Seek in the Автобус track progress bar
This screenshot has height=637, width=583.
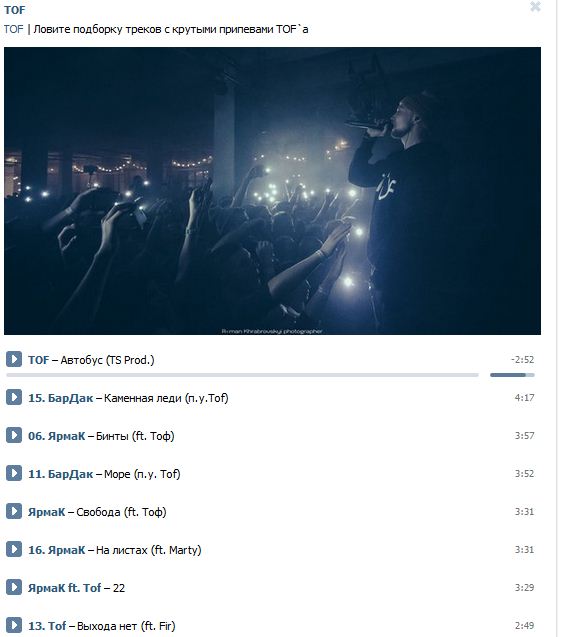click(x=243, y=375)
